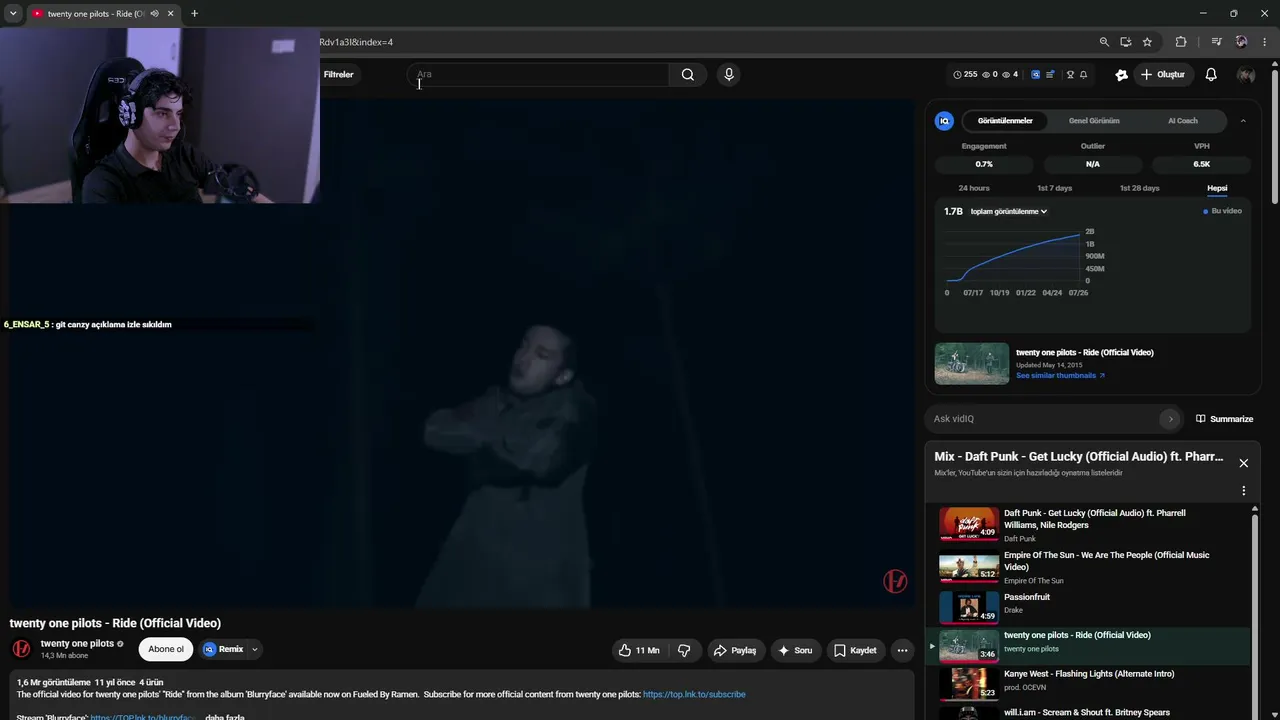Save the video with Kaydet

855,650
